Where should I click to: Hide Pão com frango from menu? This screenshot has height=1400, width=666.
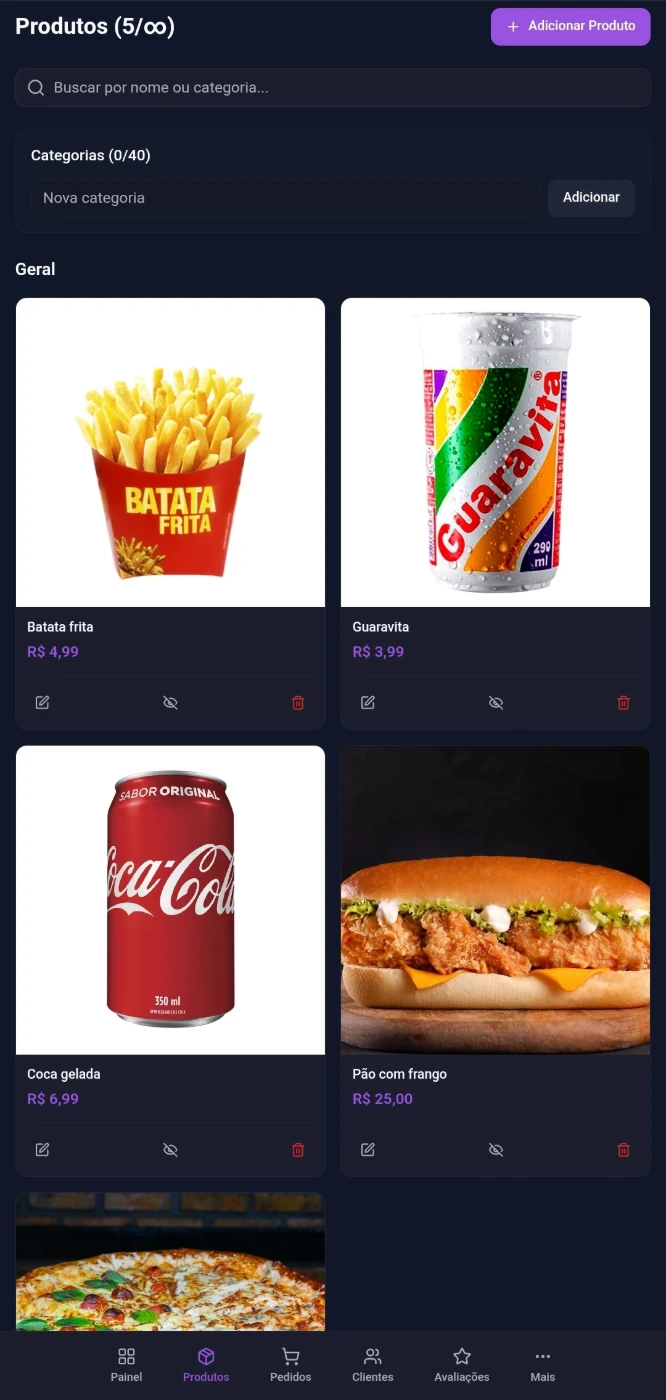pos(496,1150)
